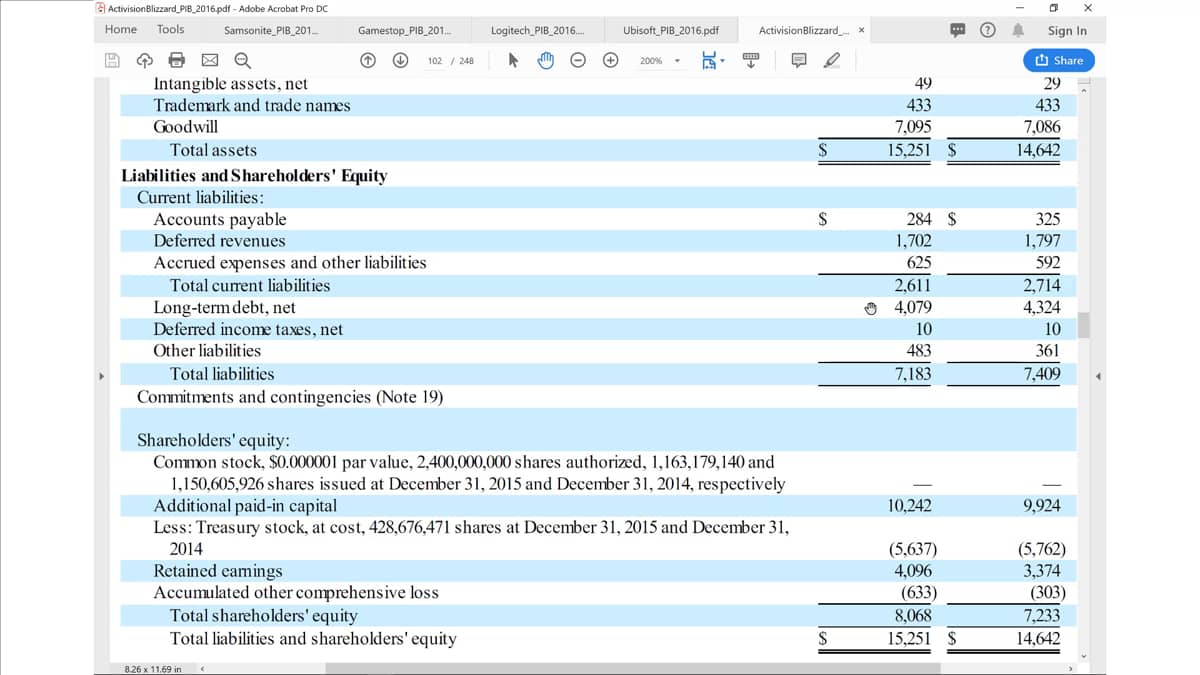The image size is (1200, 675).
Task: Click the Other liabilities value 361
Action: click(1048, 351)
